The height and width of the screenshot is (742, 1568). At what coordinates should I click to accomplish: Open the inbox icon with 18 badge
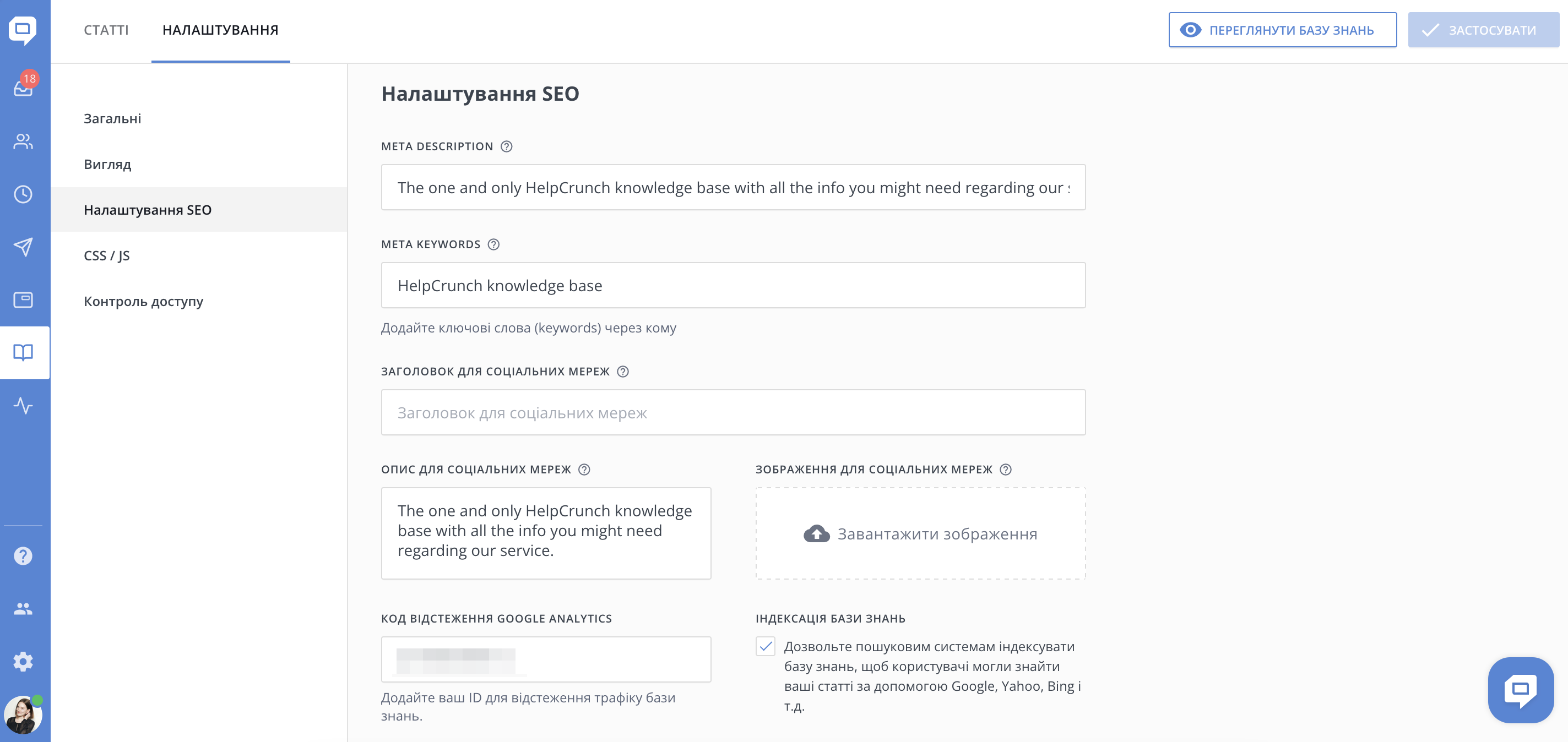click(23, 88)
